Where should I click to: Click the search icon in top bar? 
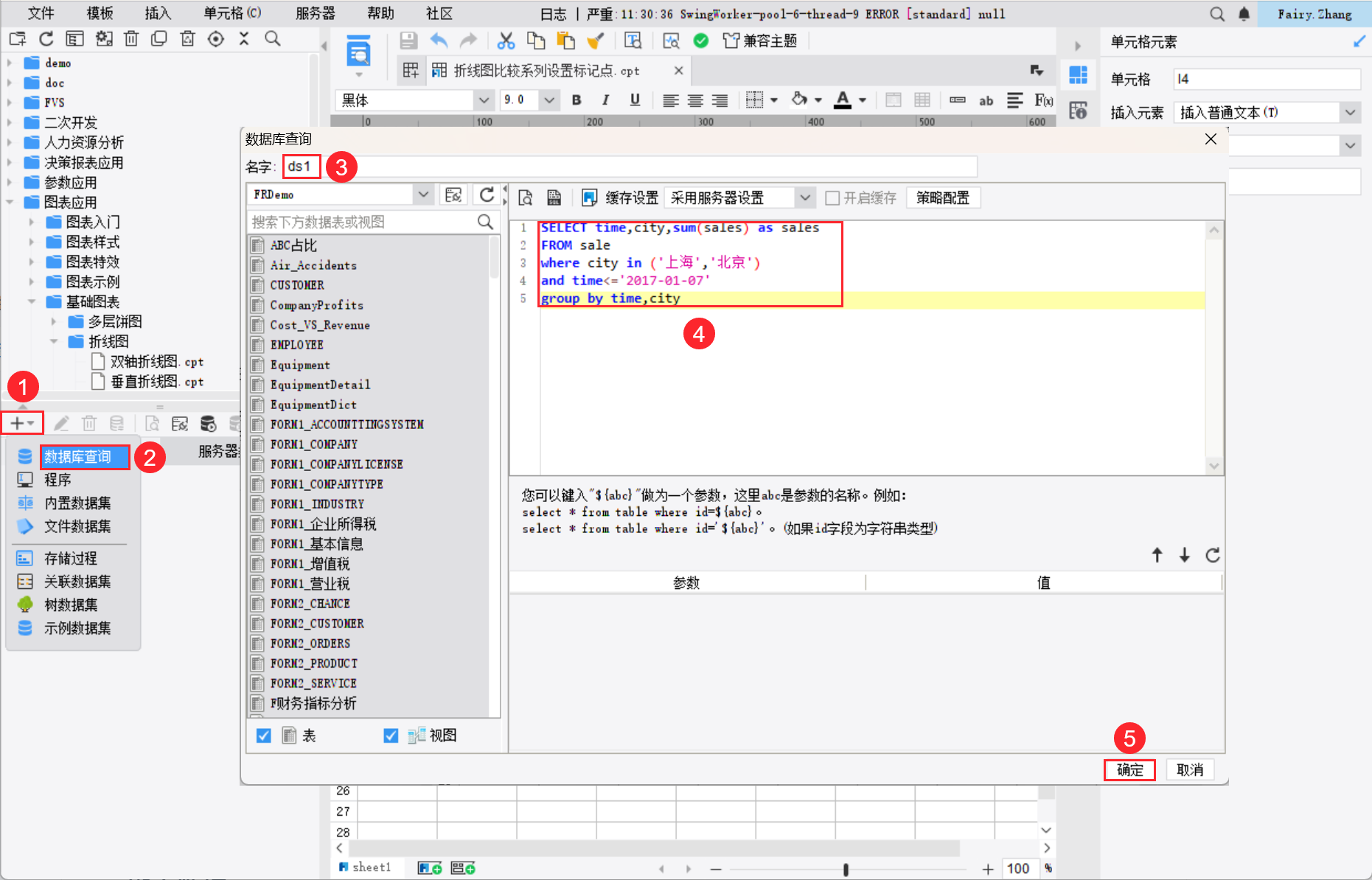coord(1217,14)
